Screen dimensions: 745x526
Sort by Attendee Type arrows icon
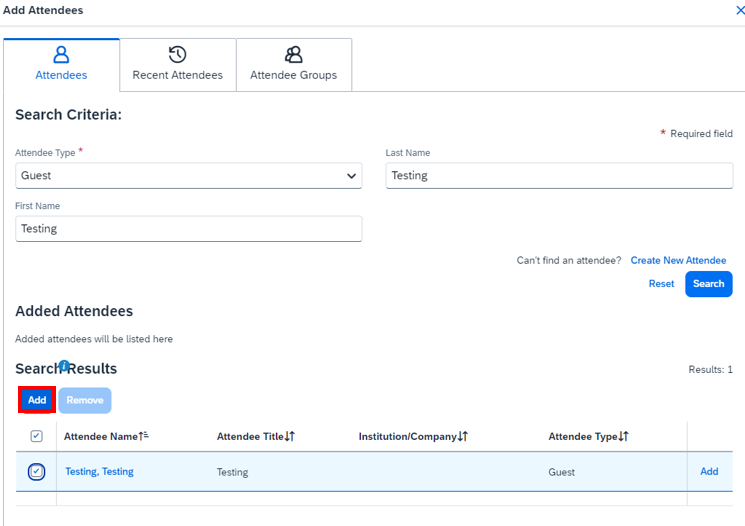point(623,437)
